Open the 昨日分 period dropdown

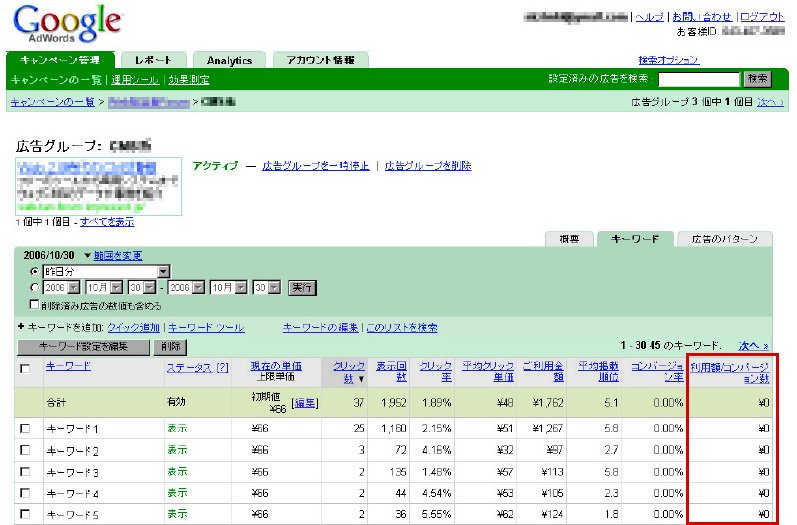coord(164,271)
